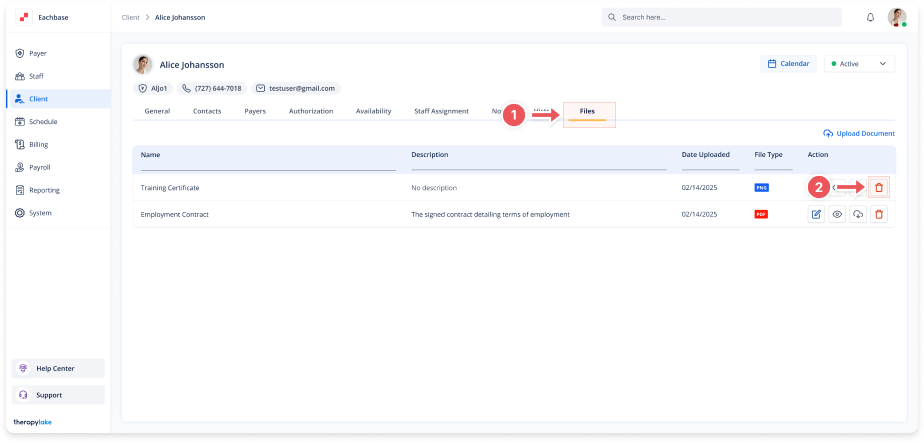This screenshot has width=924, height=443.
Task: Click the signed contract description text
Action: pyautogui.click(x=490, y=214)
